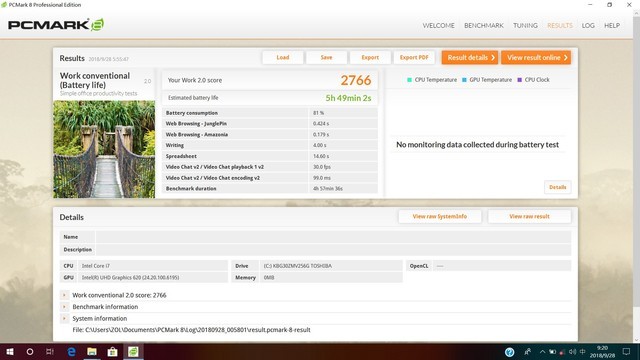Open the WELCOME tab

[438, 25]
